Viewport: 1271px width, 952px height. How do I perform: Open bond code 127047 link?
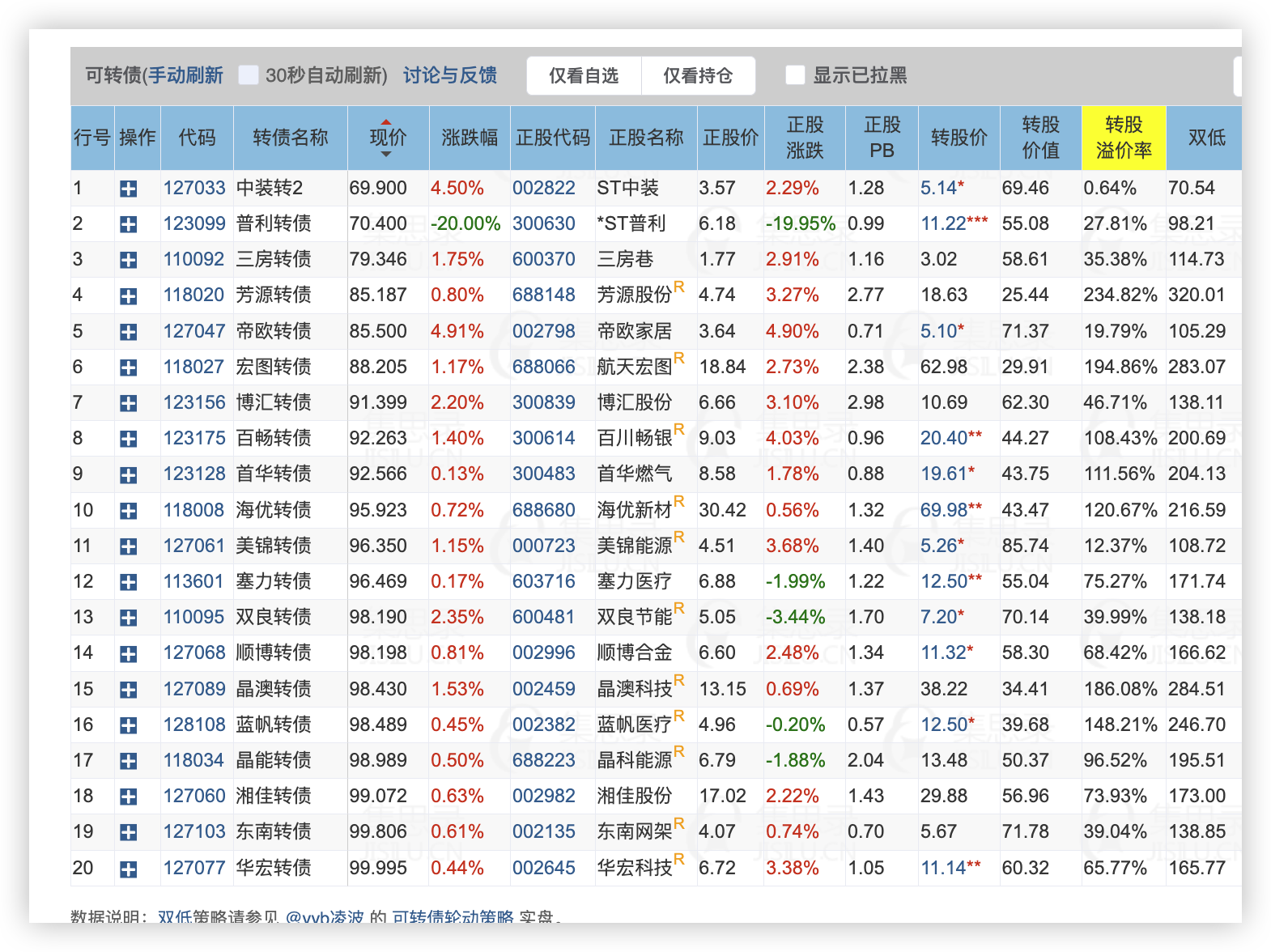(x=194, y=331)
